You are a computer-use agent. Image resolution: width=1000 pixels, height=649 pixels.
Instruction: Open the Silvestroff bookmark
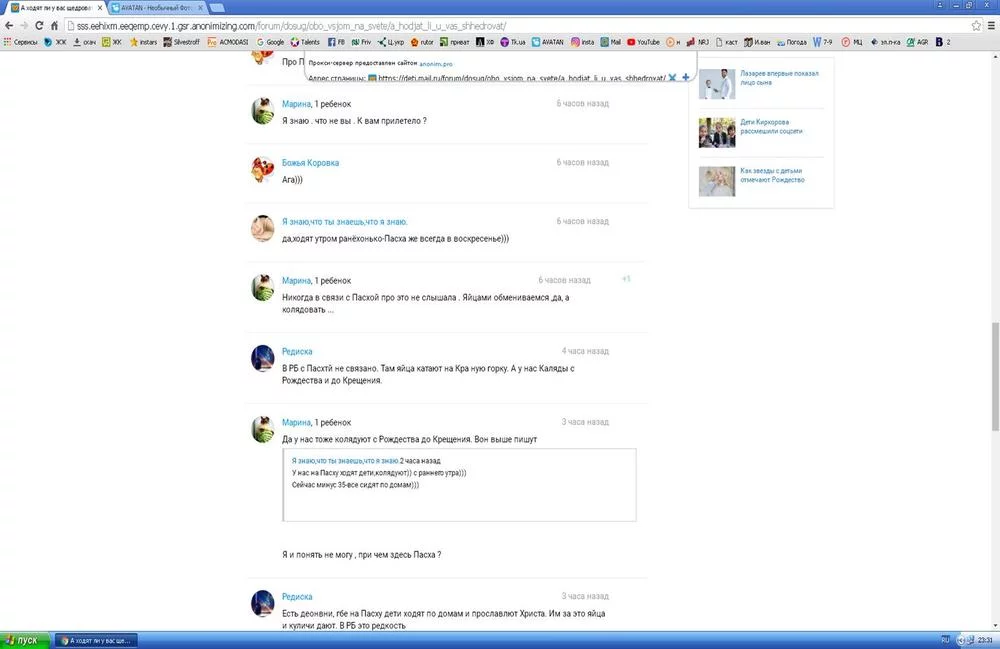pyautogui.click(x=182, y=42)
